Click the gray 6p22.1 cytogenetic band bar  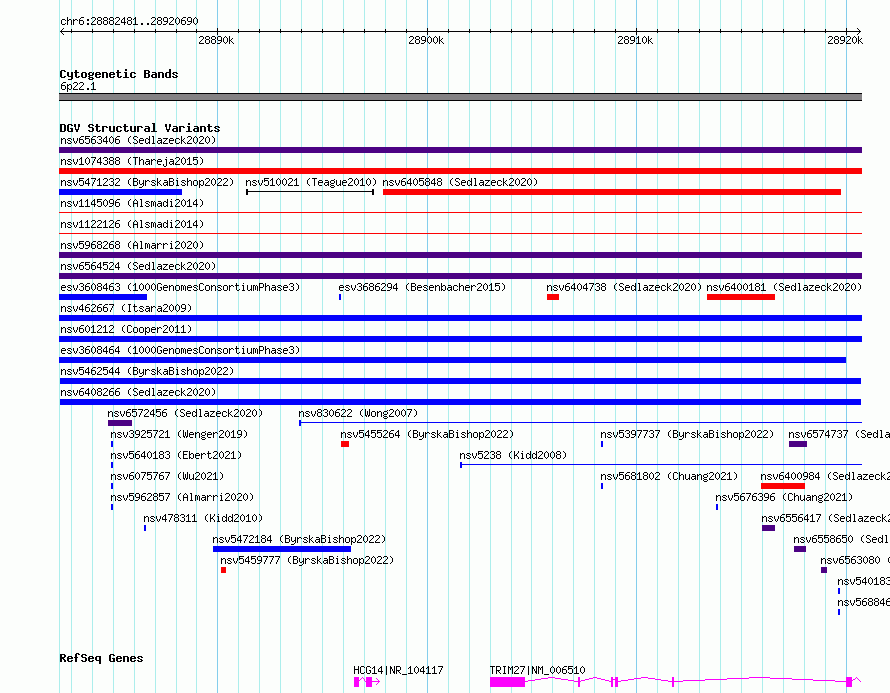click(x=460, y=97)
